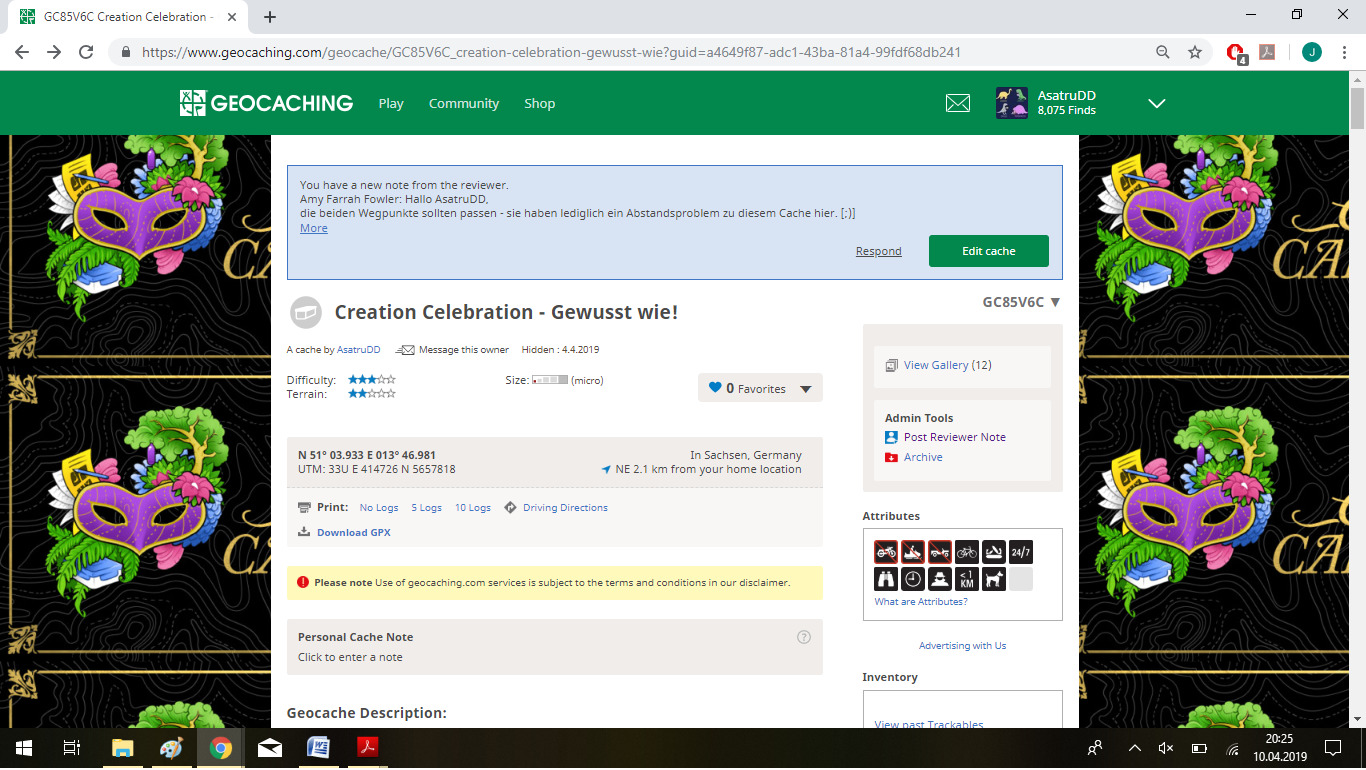1366x770 pixels.
Task: Expand the user account dropdown chevron
Action: (1157, 103)
